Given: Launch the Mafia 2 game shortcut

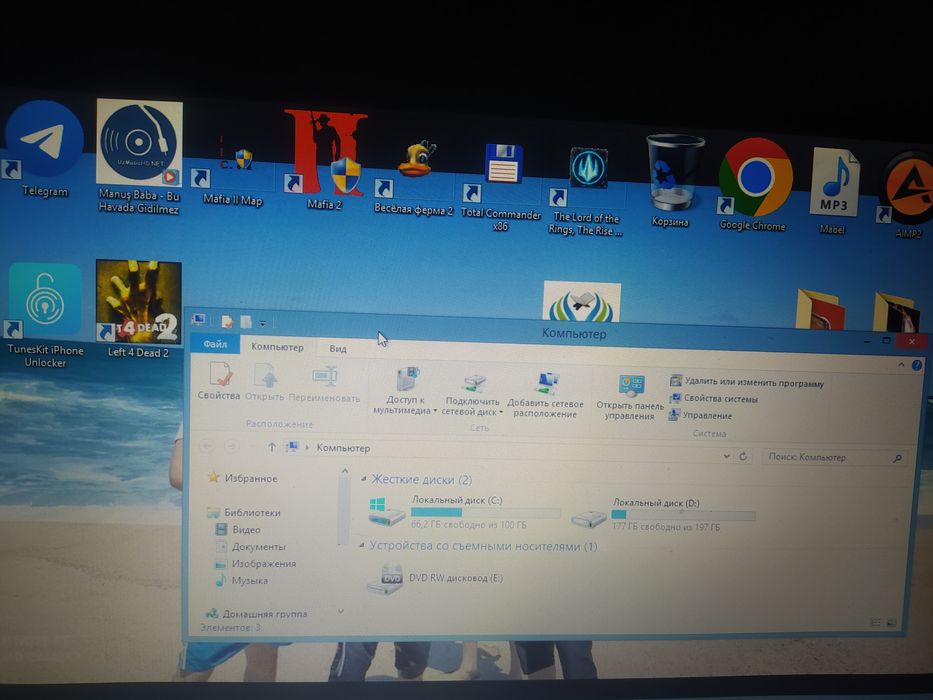Looking at the screenshot, I should pyautogui.click(x=325, y=160).
